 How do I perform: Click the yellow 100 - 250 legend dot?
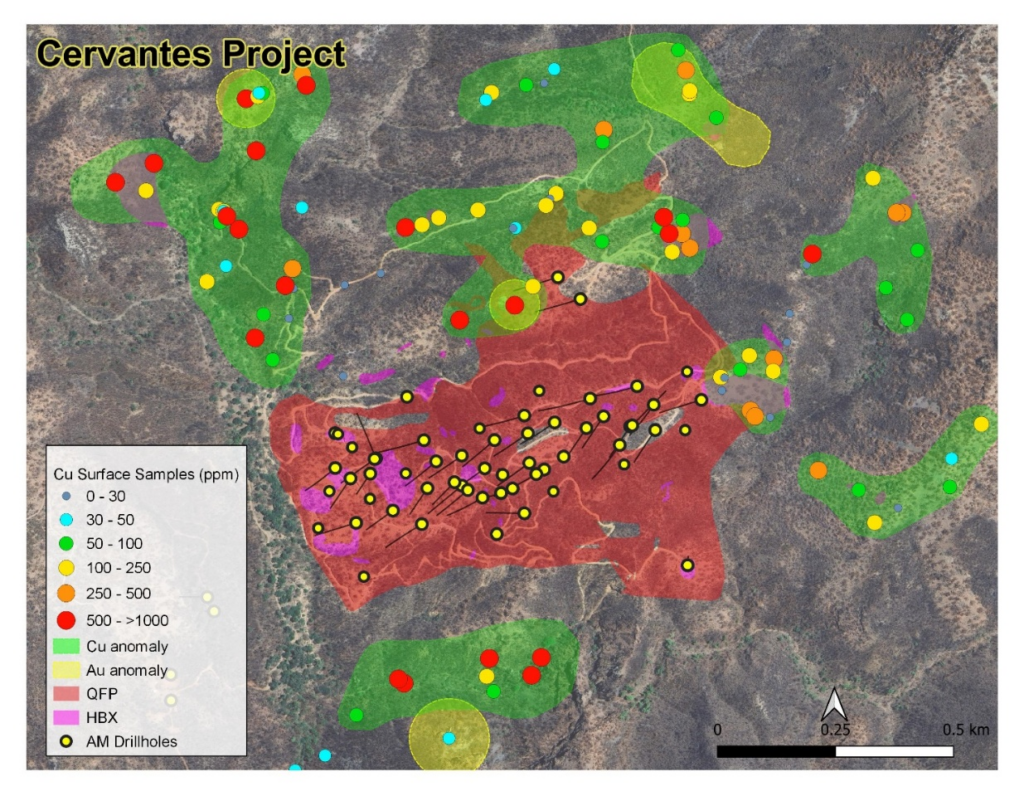point(67,568)
